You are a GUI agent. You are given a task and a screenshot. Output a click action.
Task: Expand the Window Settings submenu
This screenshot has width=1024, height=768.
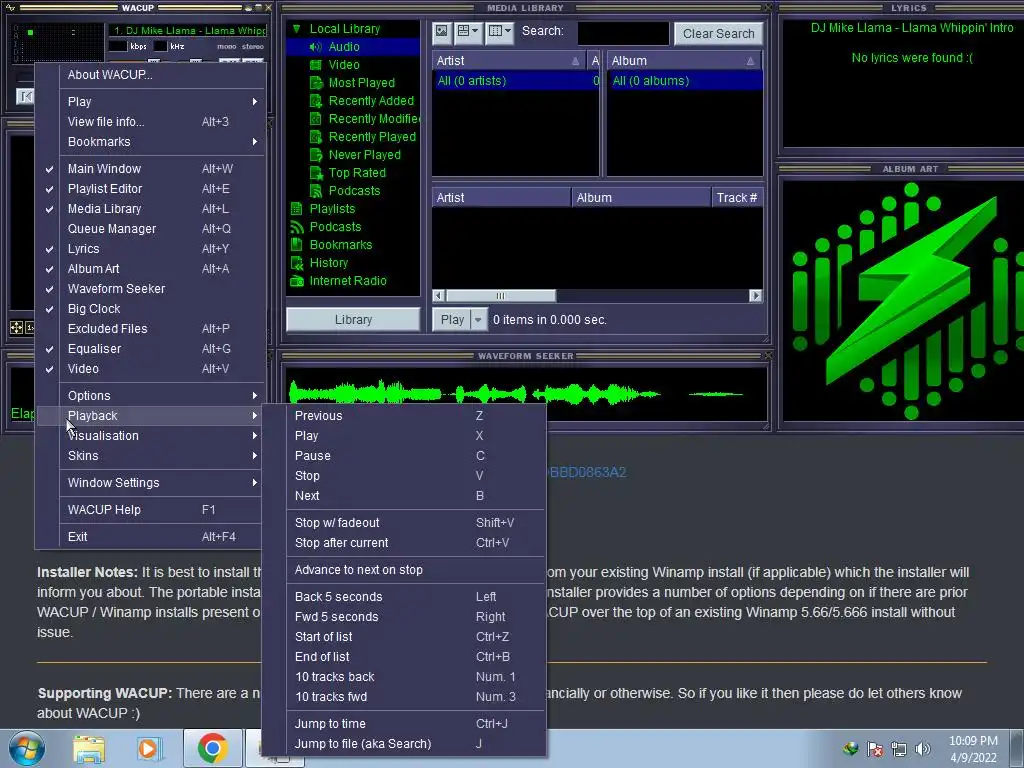(151, 483)
